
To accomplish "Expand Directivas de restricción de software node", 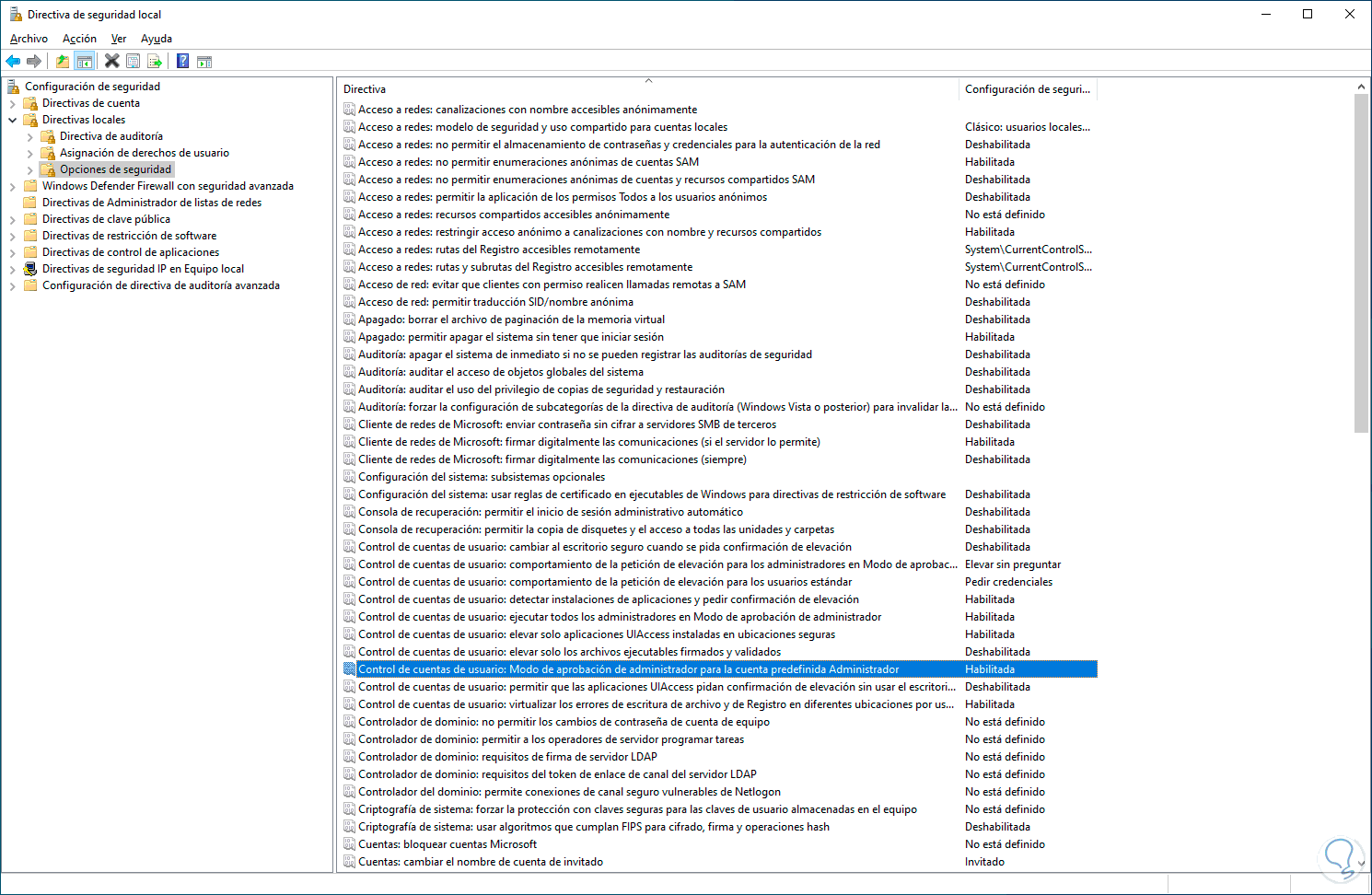I will click(x=13, y=236).
